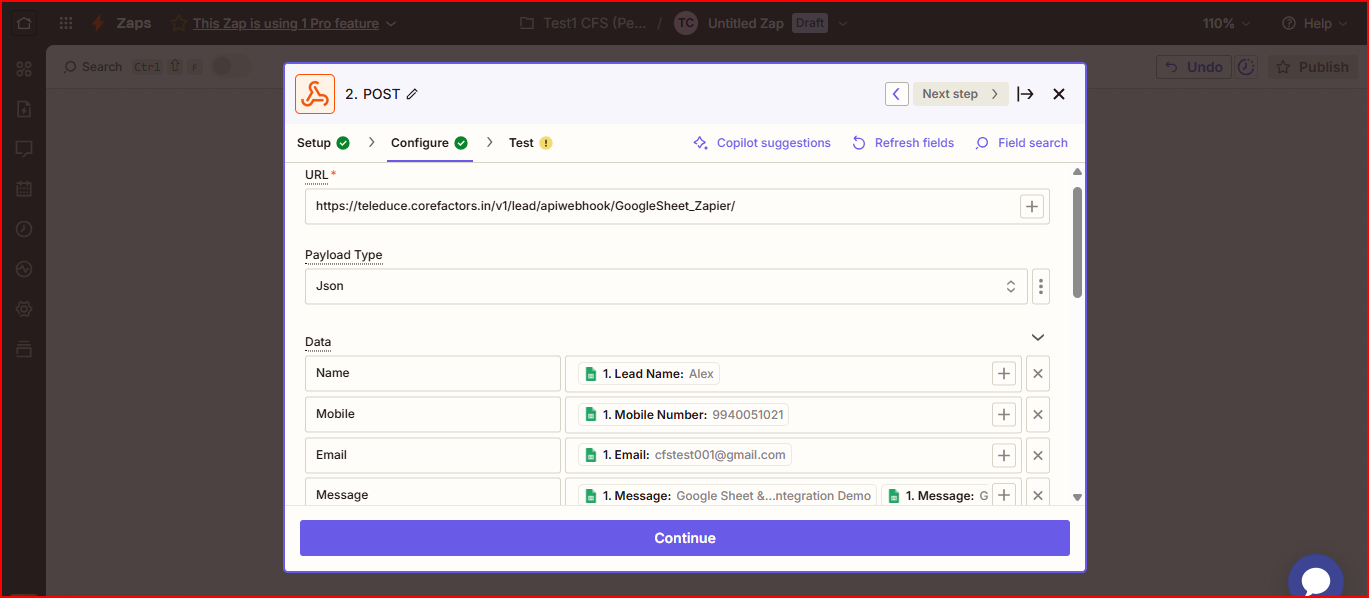Click the Webhooks app icon beside 2. POST
Viewport: 1369px width, 598px height.
click(315, 94)
